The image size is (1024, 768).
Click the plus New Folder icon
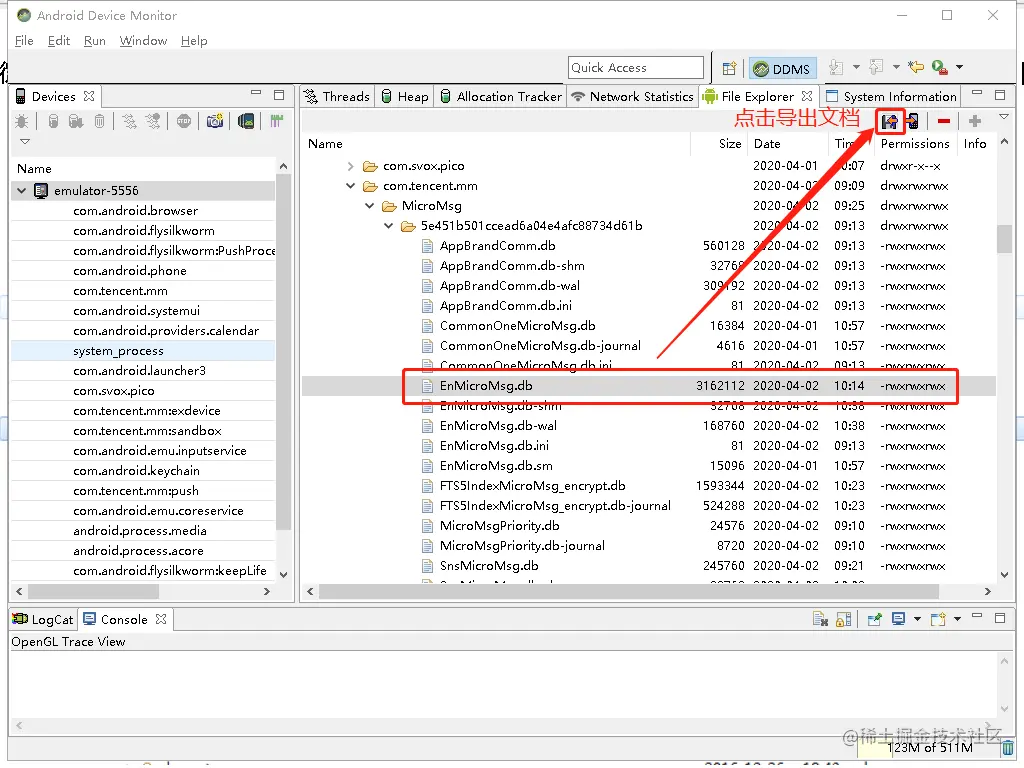pyautogui.click(x=975, y=121)
